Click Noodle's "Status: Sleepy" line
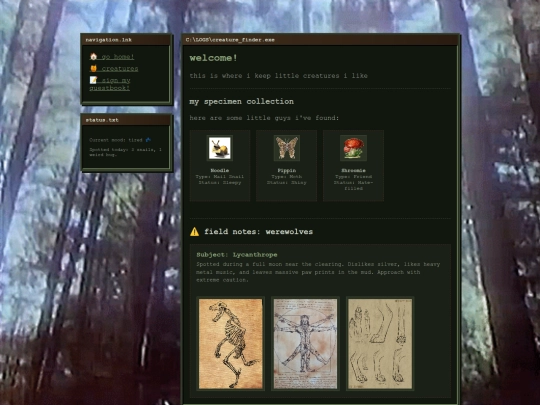 click(x=220, y=183)
